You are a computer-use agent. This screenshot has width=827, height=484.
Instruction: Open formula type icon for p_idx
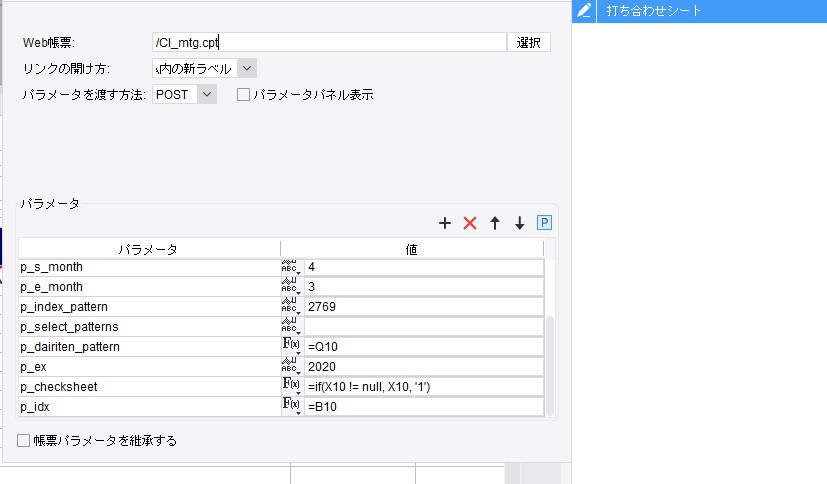[291, 406]
